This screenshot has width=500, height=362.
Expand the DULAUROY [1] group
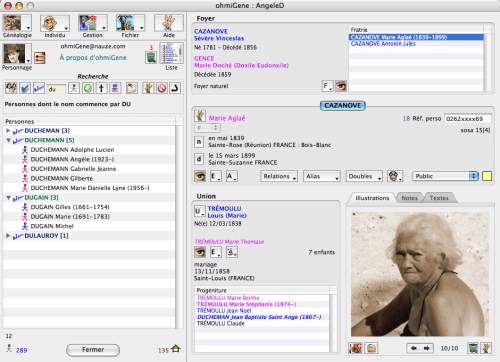[8, 236]
